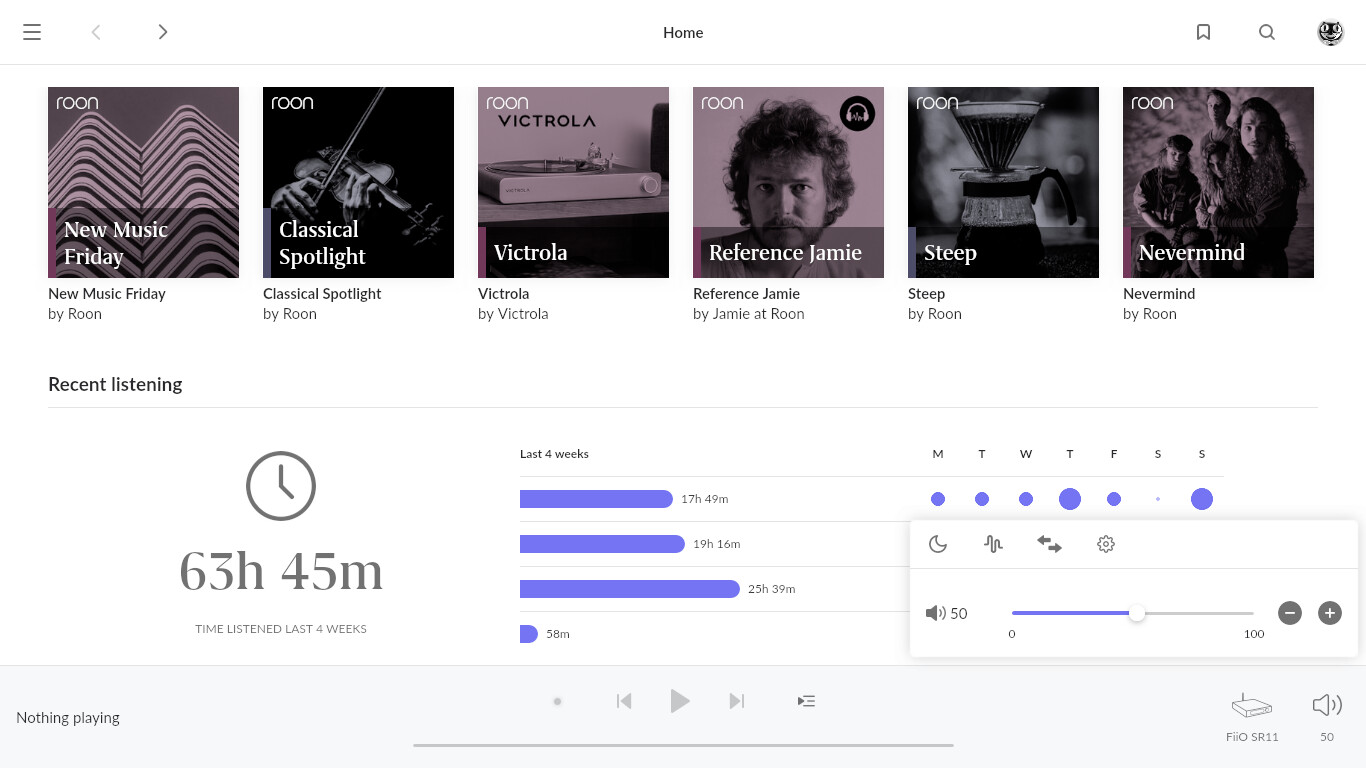Click the transfer zone arrows icon
The height and width of the screenshot is (768, 1366).
click(x=1049, y=544)
